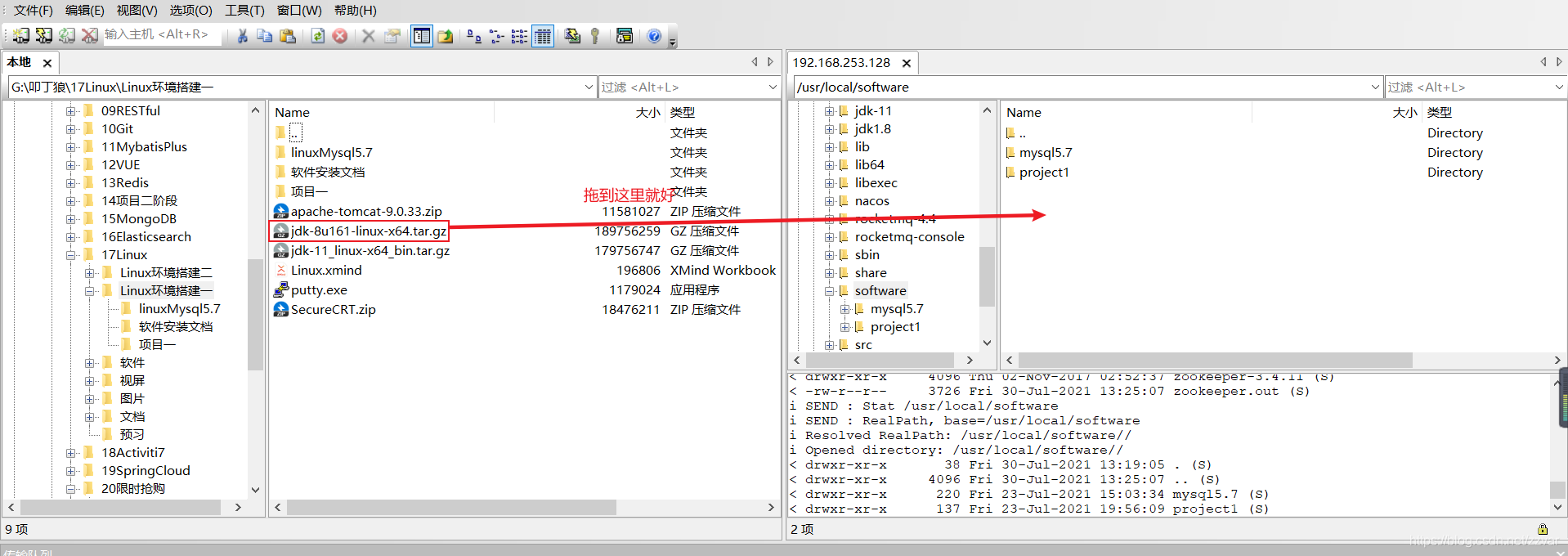1568x556 pixels.
Task: Switch to details view mode
Action: [543, 36]
